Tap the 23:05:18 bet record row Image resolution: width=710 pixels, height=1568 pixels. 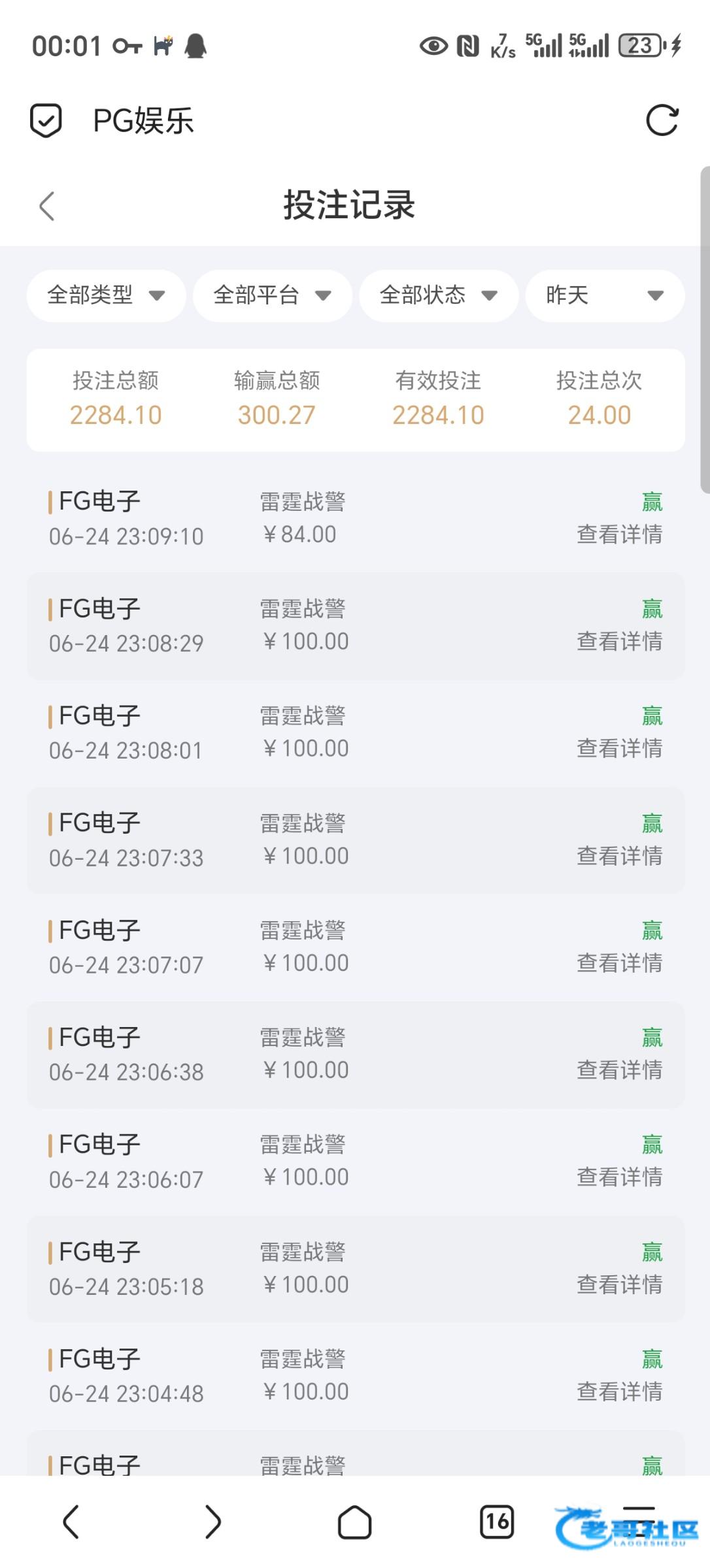(356, 1269)
